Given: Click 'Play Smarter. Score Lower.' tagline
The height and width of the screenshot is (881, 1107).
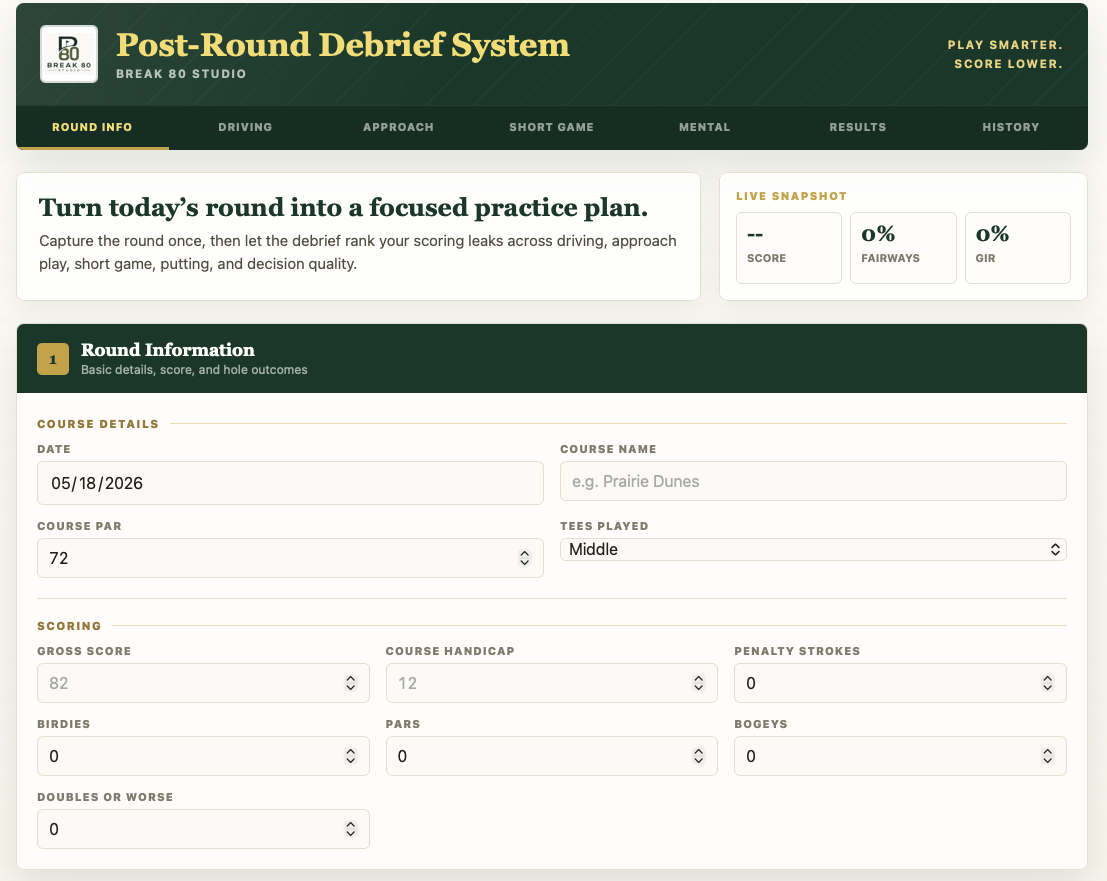Looking at the screenshot, I should click(x=1005, y=54).
